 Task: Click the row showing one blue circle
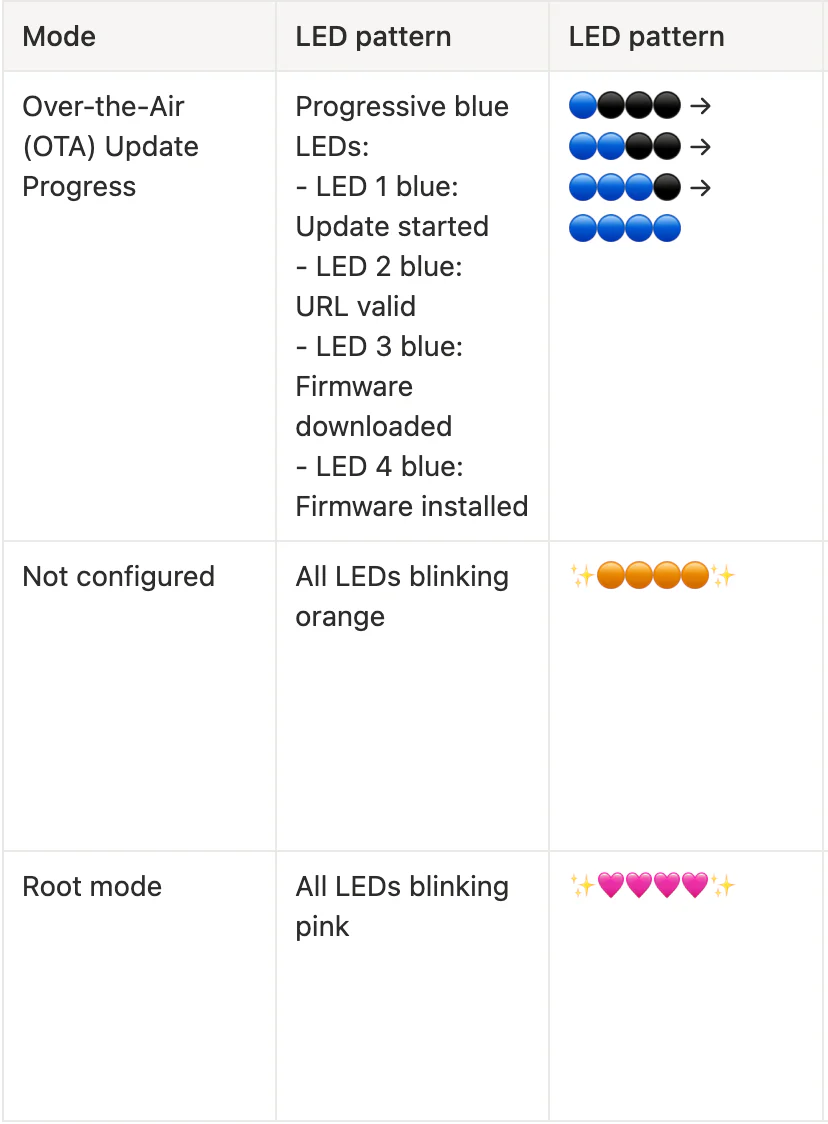pos(624,105)
